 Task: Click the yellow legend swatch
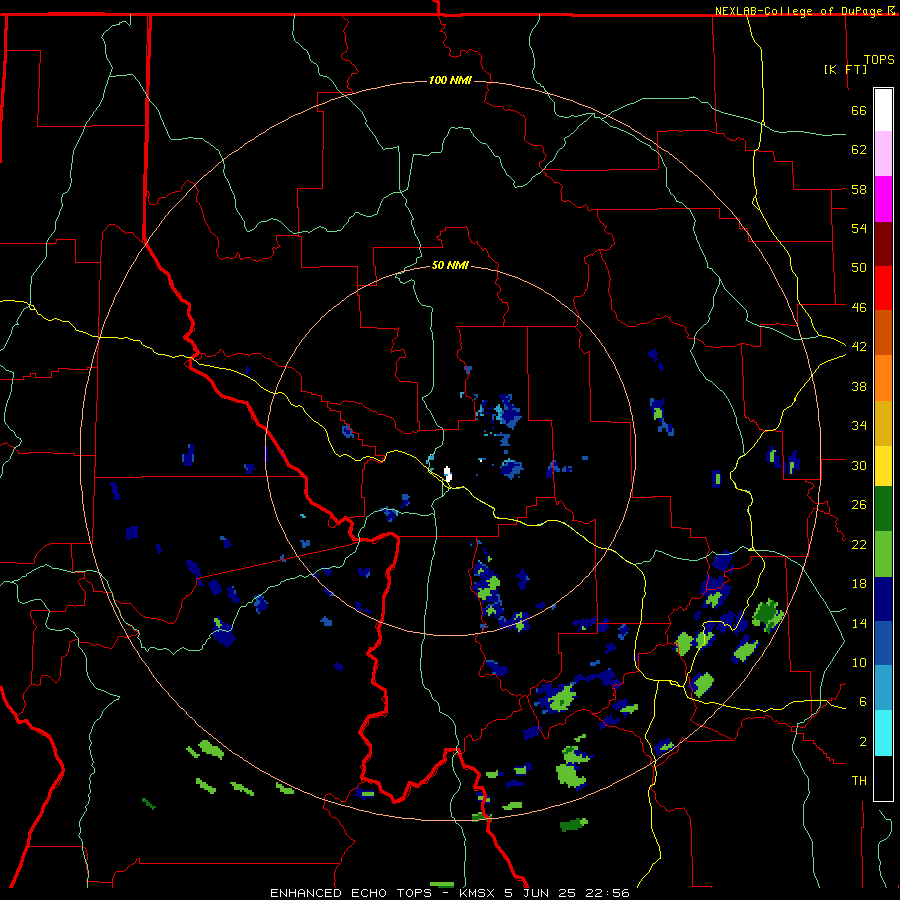(883, 466)
